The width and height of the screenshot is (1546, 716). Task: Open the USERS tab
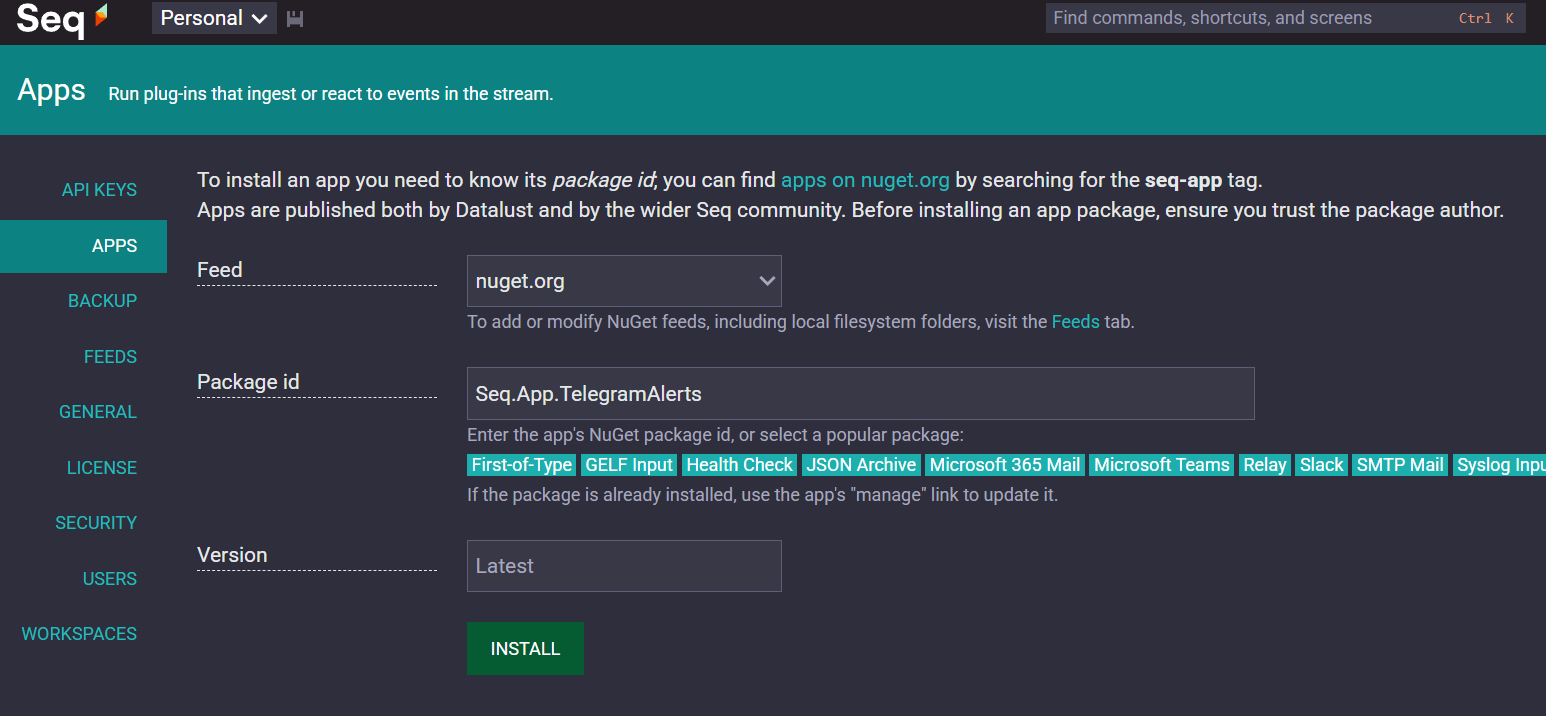coord(110,579)
